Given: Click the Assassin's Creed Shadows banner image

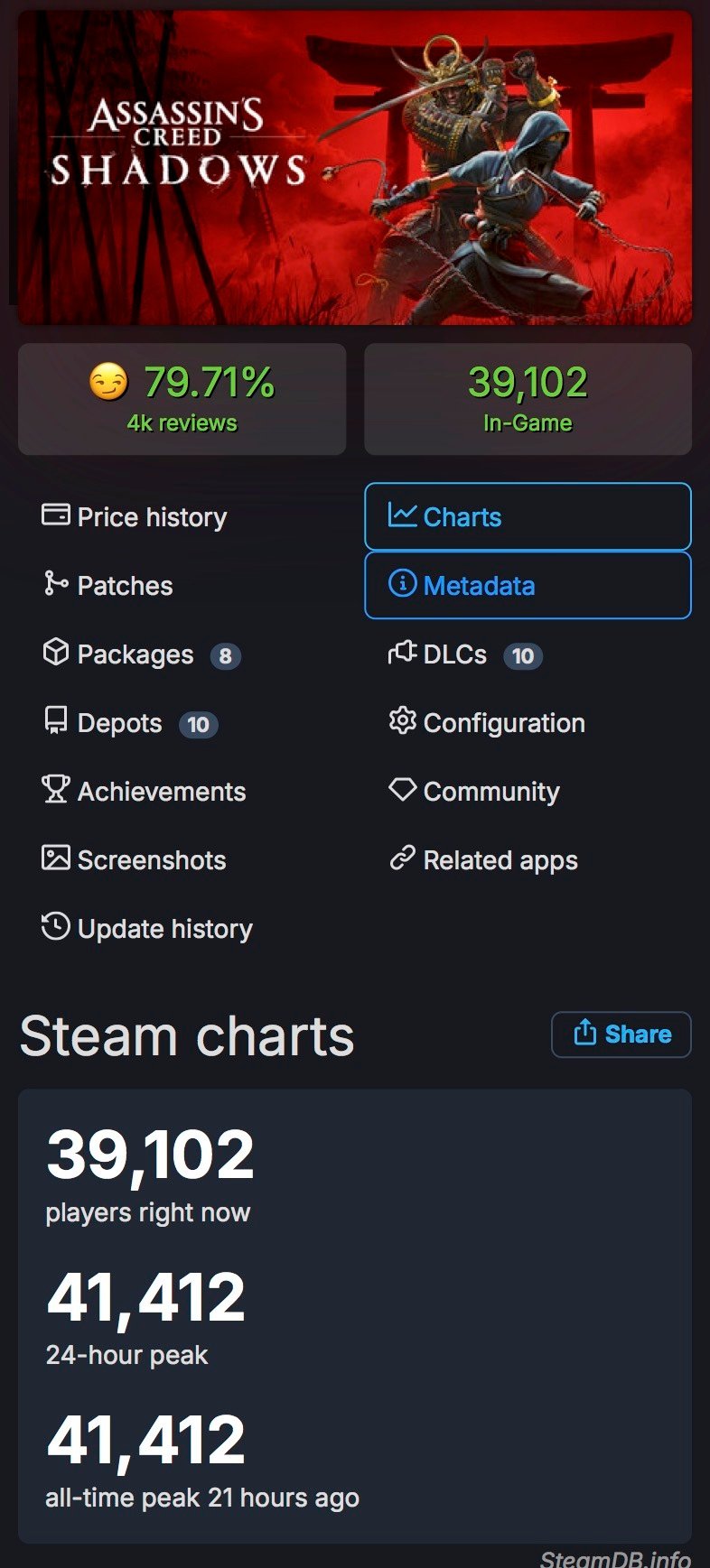Looking at the screenshot, I should tap(355, 168).
